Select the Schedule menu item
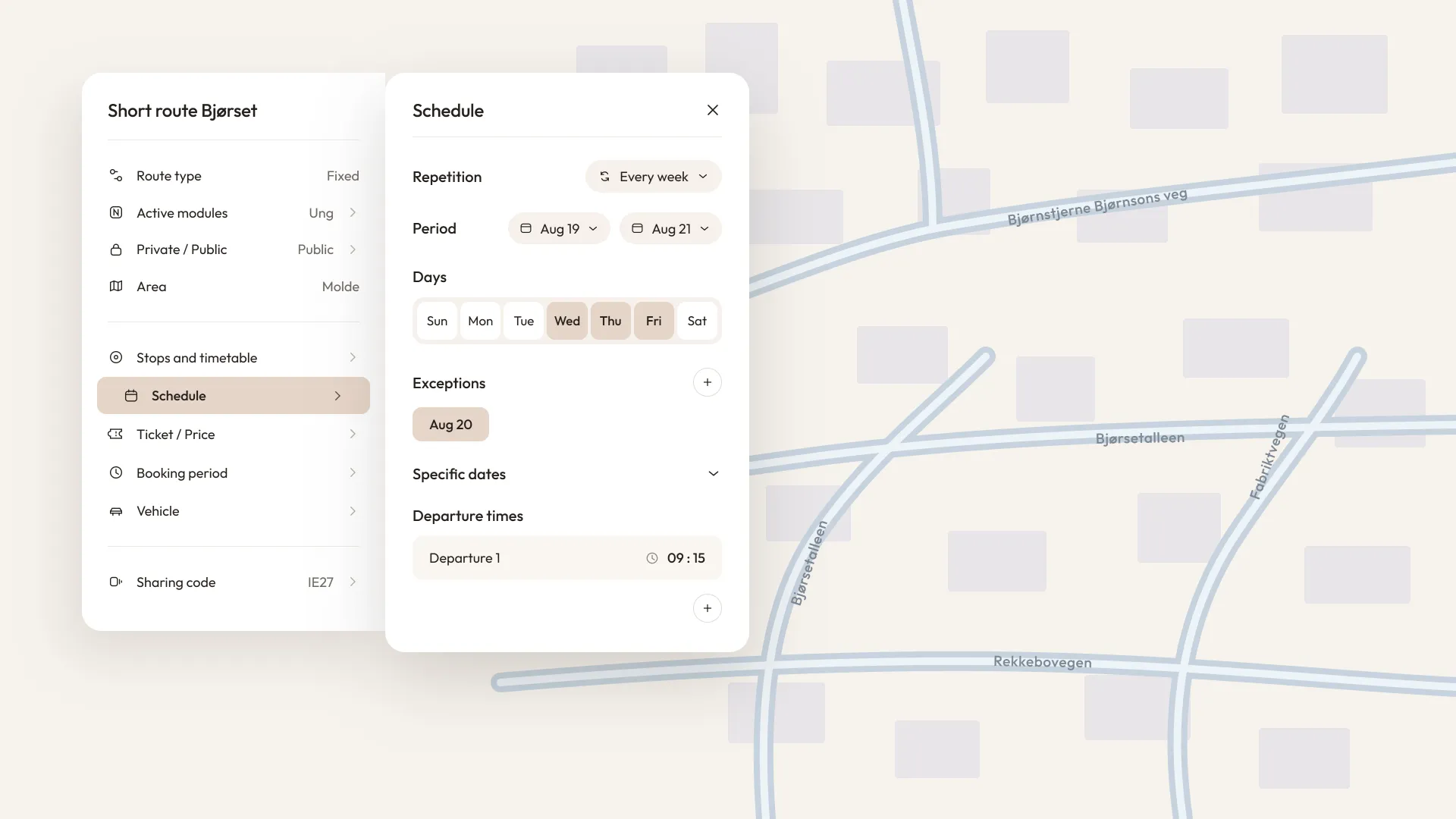This screenshot has height=819, width=1456. pos(234,396)
